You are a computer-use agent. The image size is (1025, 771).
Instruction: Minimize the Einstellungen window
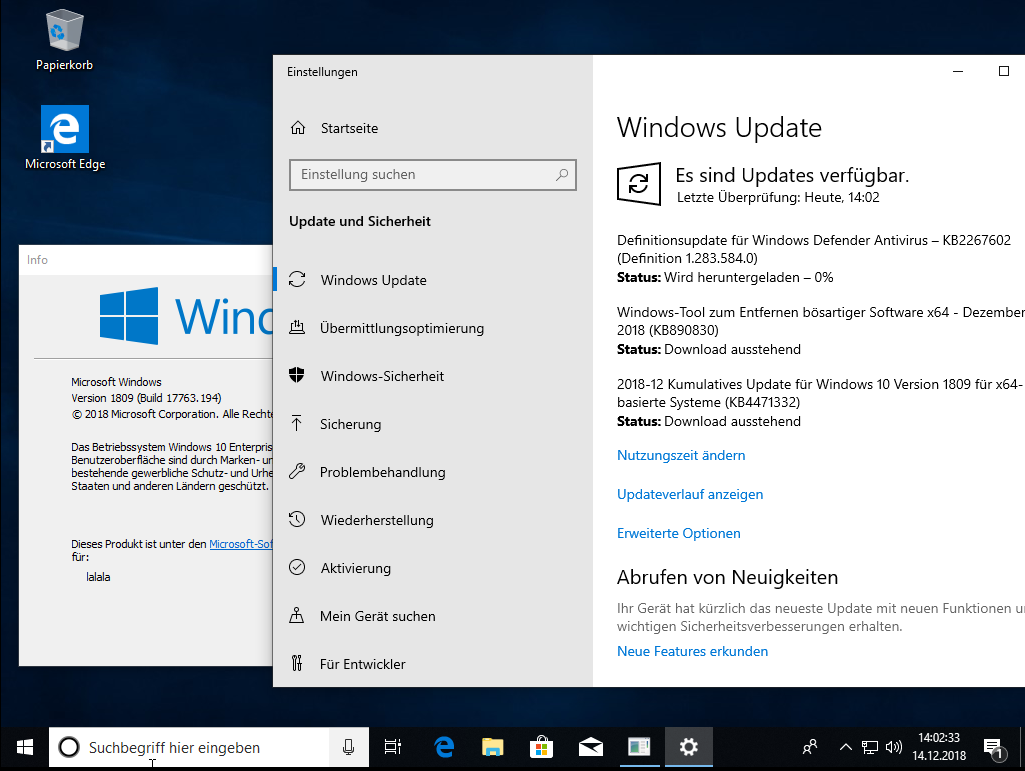pyautogui.click(x=958, y=71)
